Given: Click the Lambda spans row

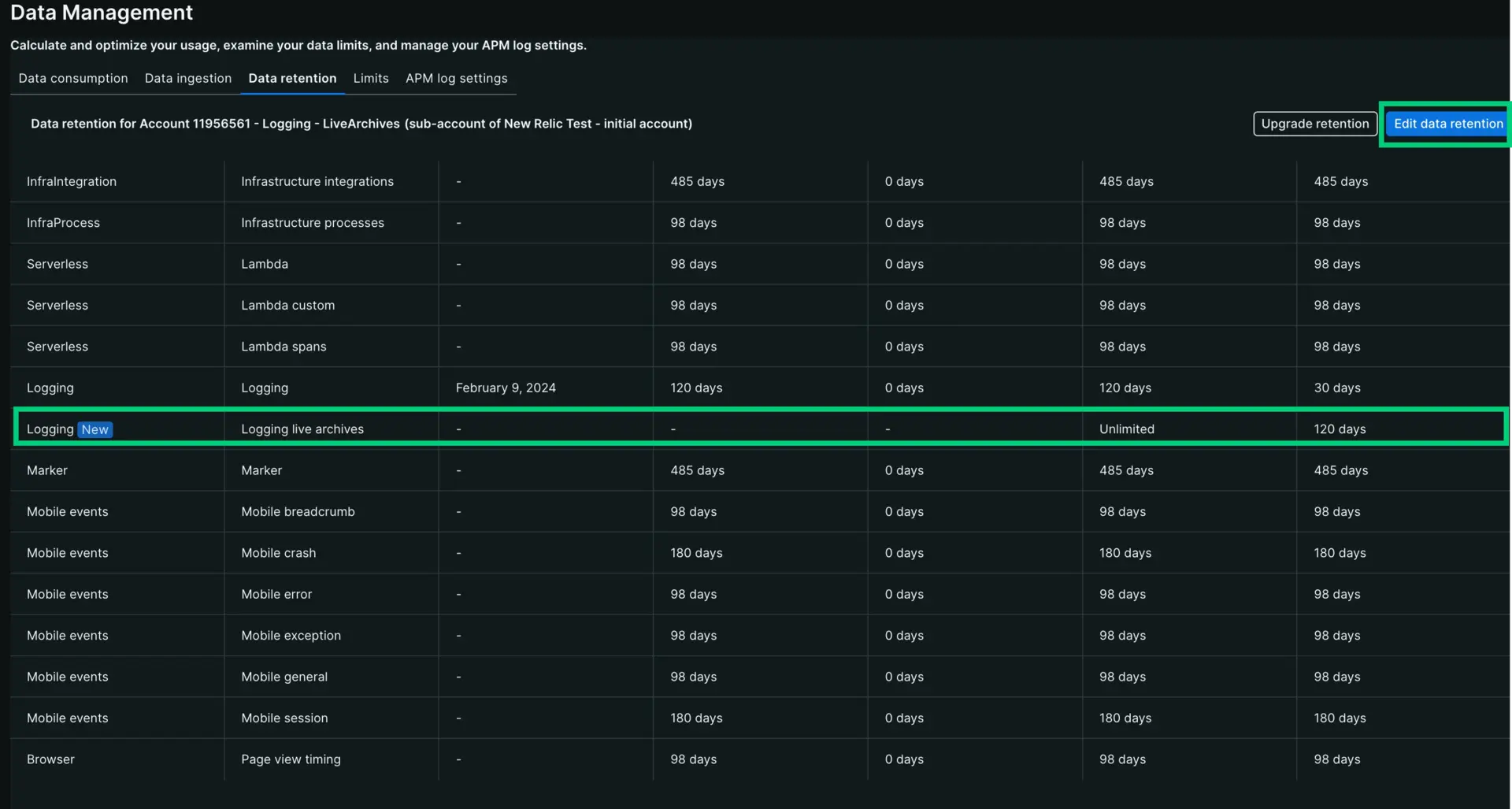Looking at the screenshot, I should 283,347.
